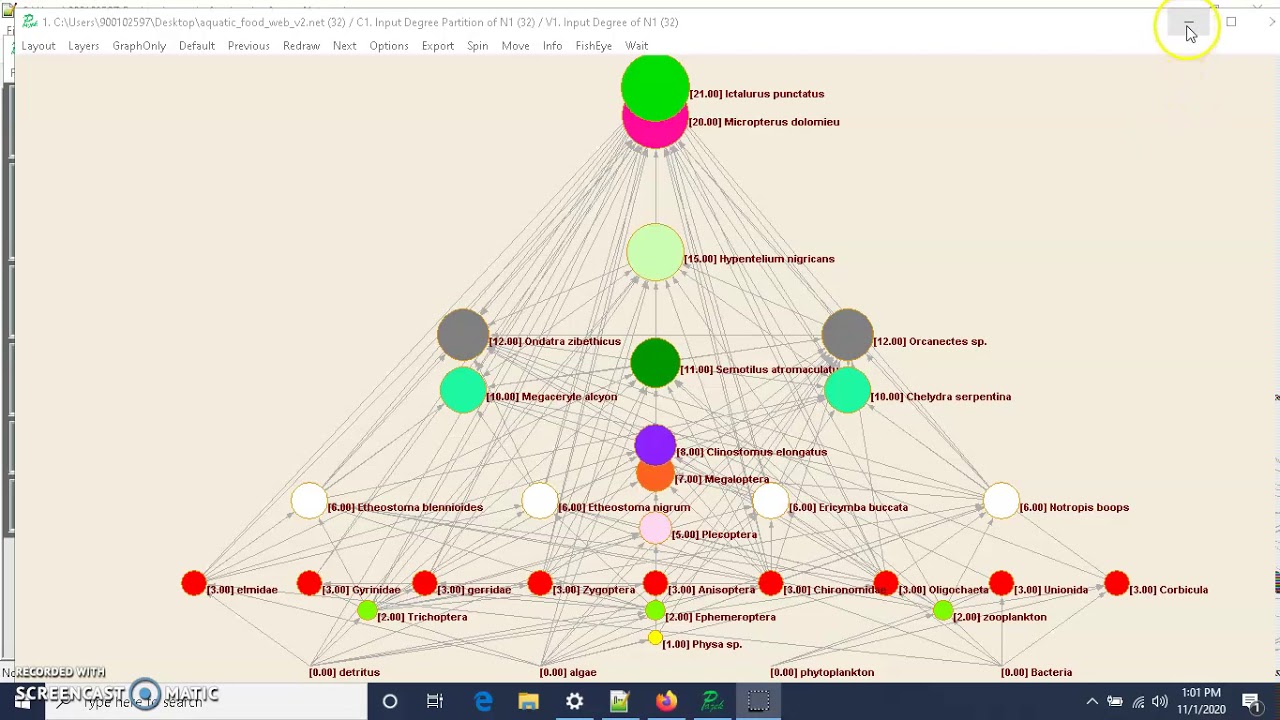Click the detritus label
Image resolution: width=1280 pixels, height=720 pixels.
pyautogui.click(x=344, y=672)
